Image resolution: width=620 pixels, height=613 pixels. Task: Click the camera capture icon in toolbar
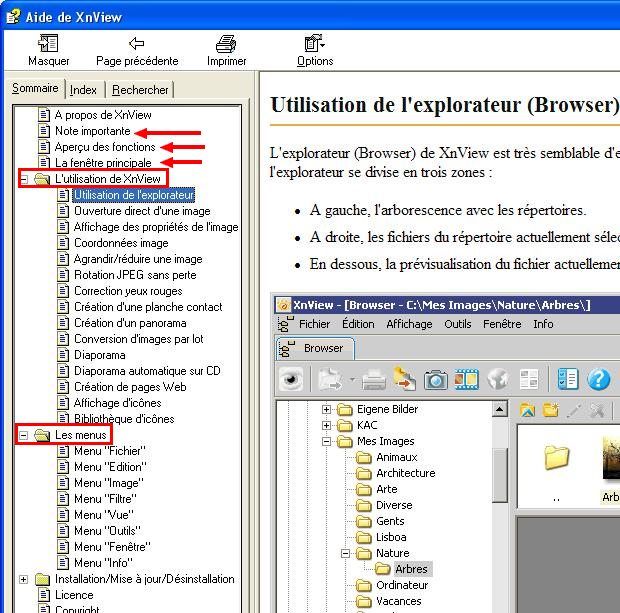pyautogui.click(x=435, y=380)
